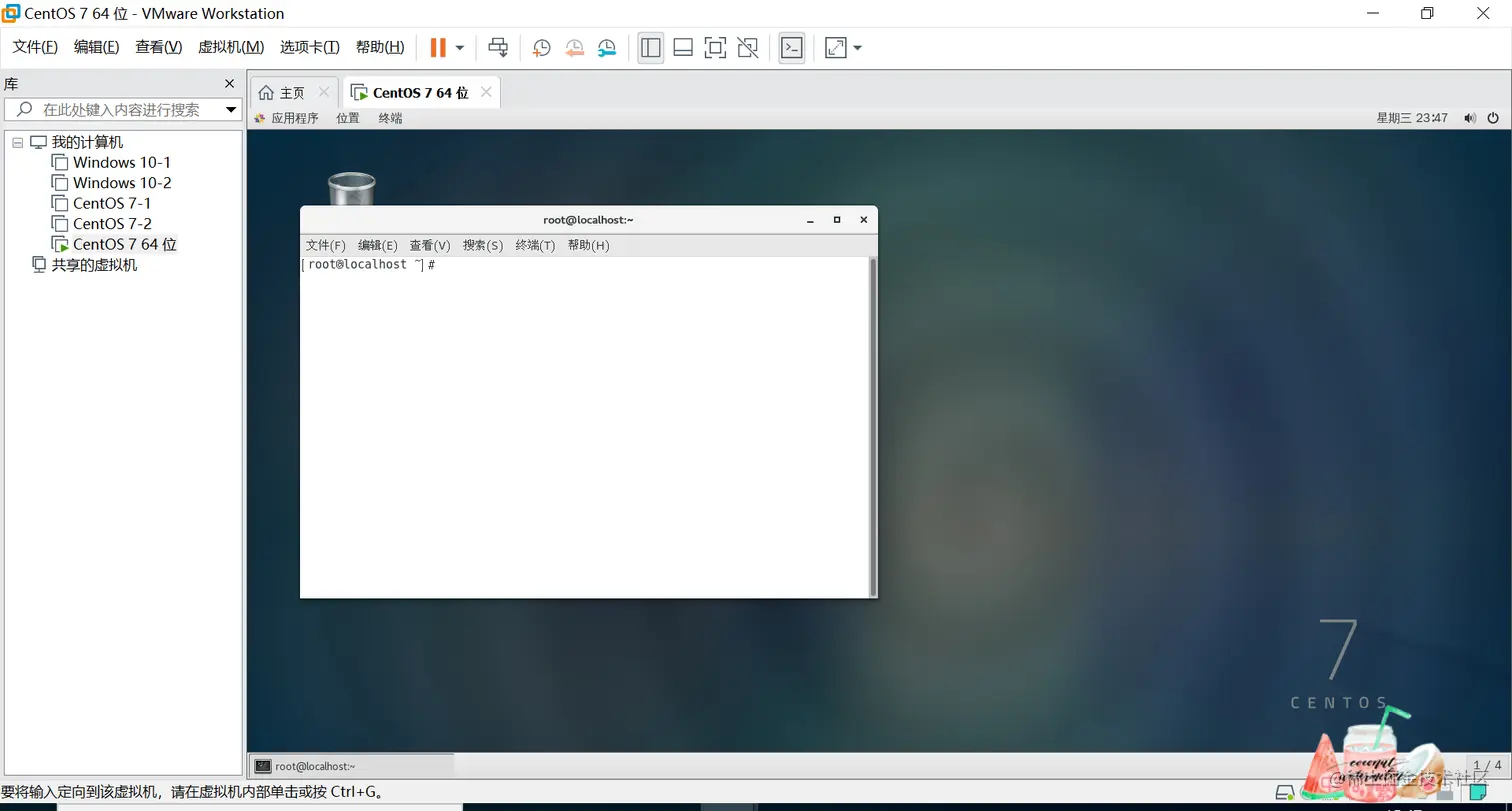Open the terminal 终端(T) menu
The height and width of the screenshot is (811, 1512).
[535, 245]
